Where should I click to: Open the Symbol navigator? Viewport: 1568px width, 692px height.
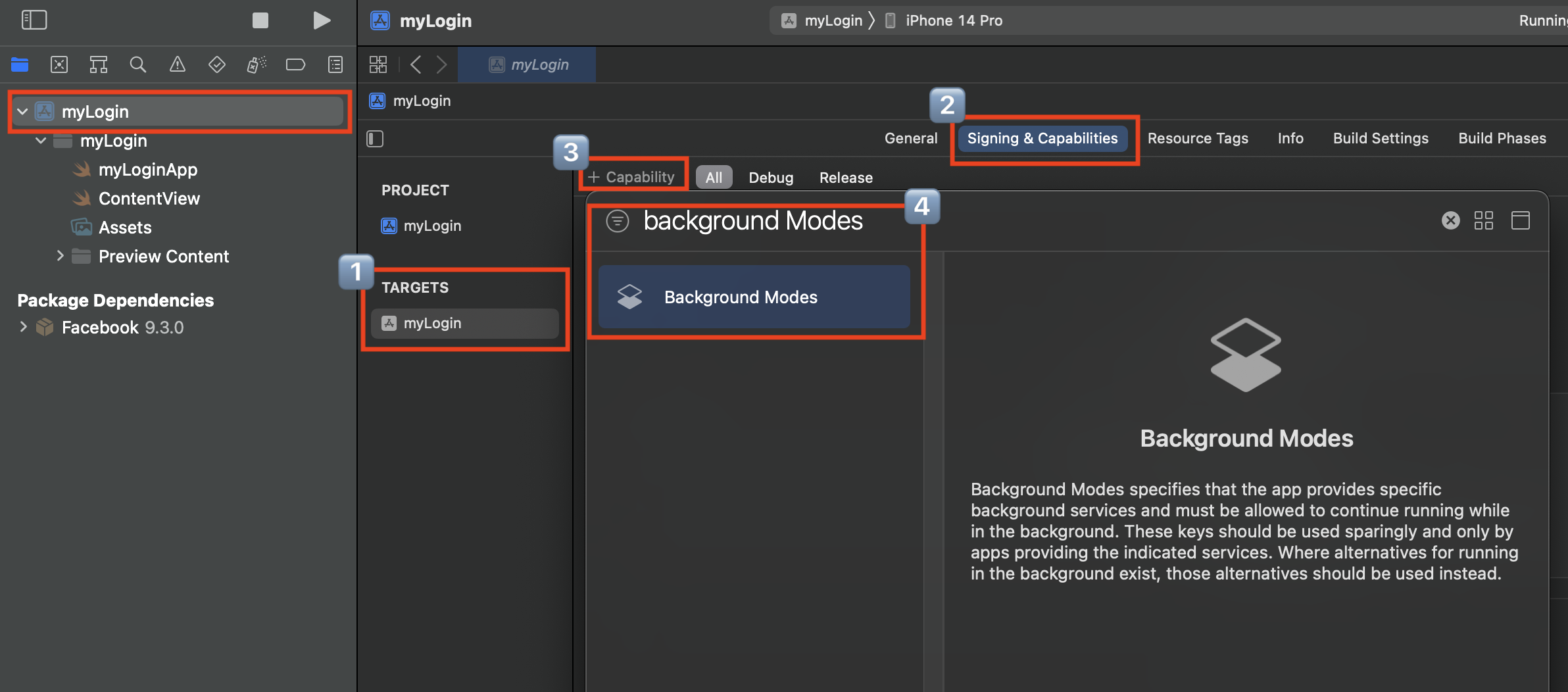tap(99, 64)
